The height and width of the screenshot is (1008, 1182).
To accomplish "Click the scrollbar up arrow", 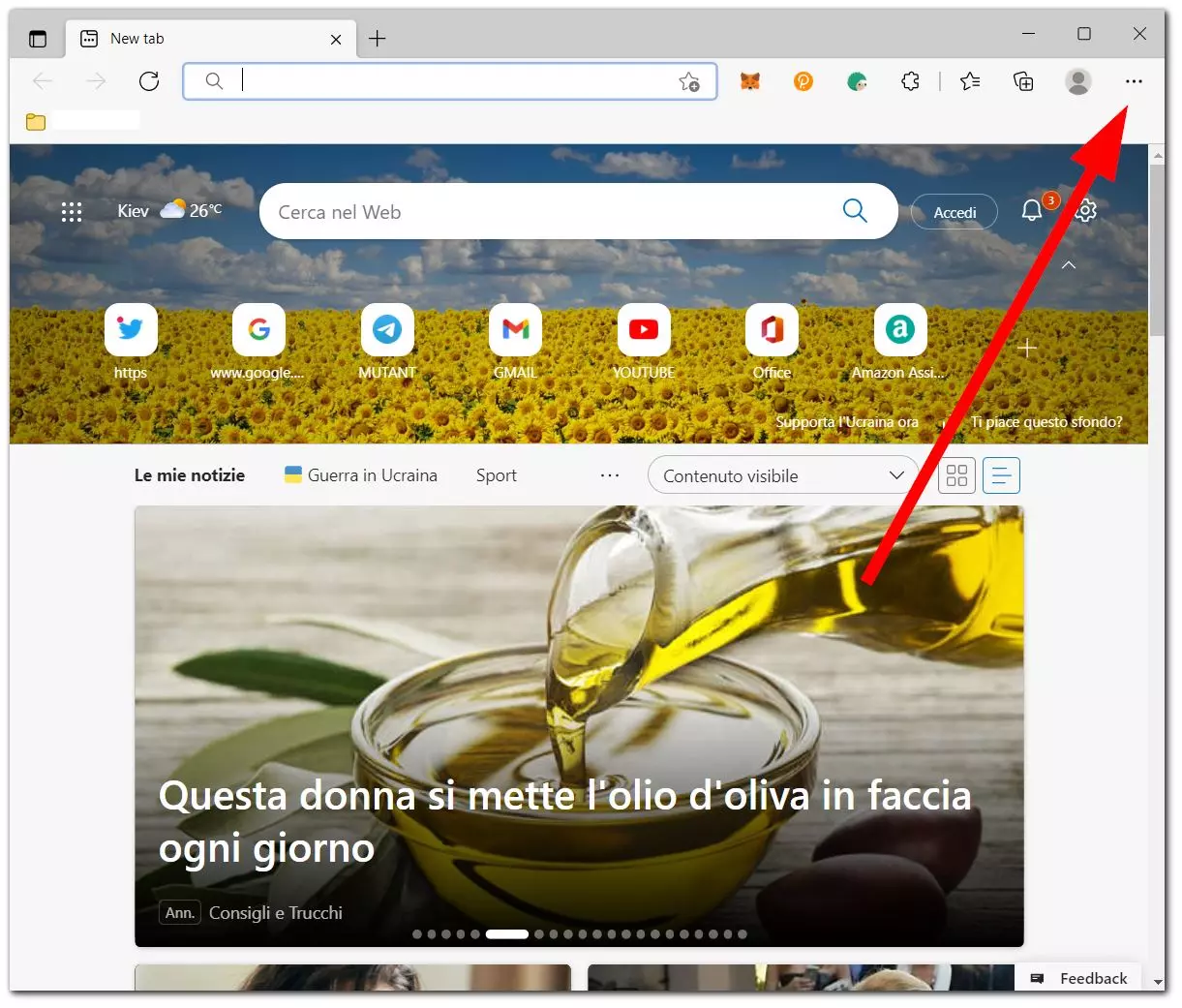I will coord(1157,154).
